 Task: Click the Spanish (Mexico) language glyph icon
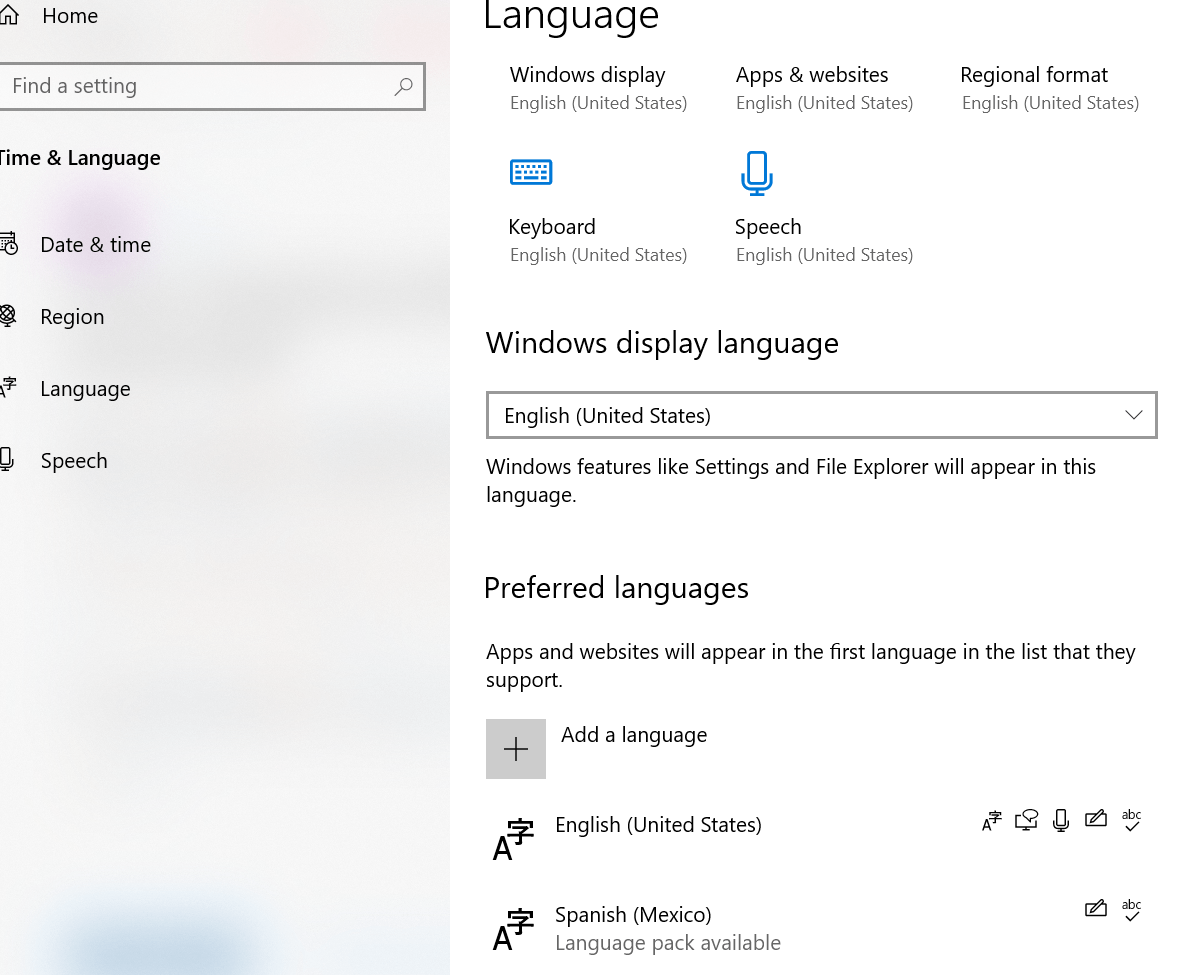(514, 929)
